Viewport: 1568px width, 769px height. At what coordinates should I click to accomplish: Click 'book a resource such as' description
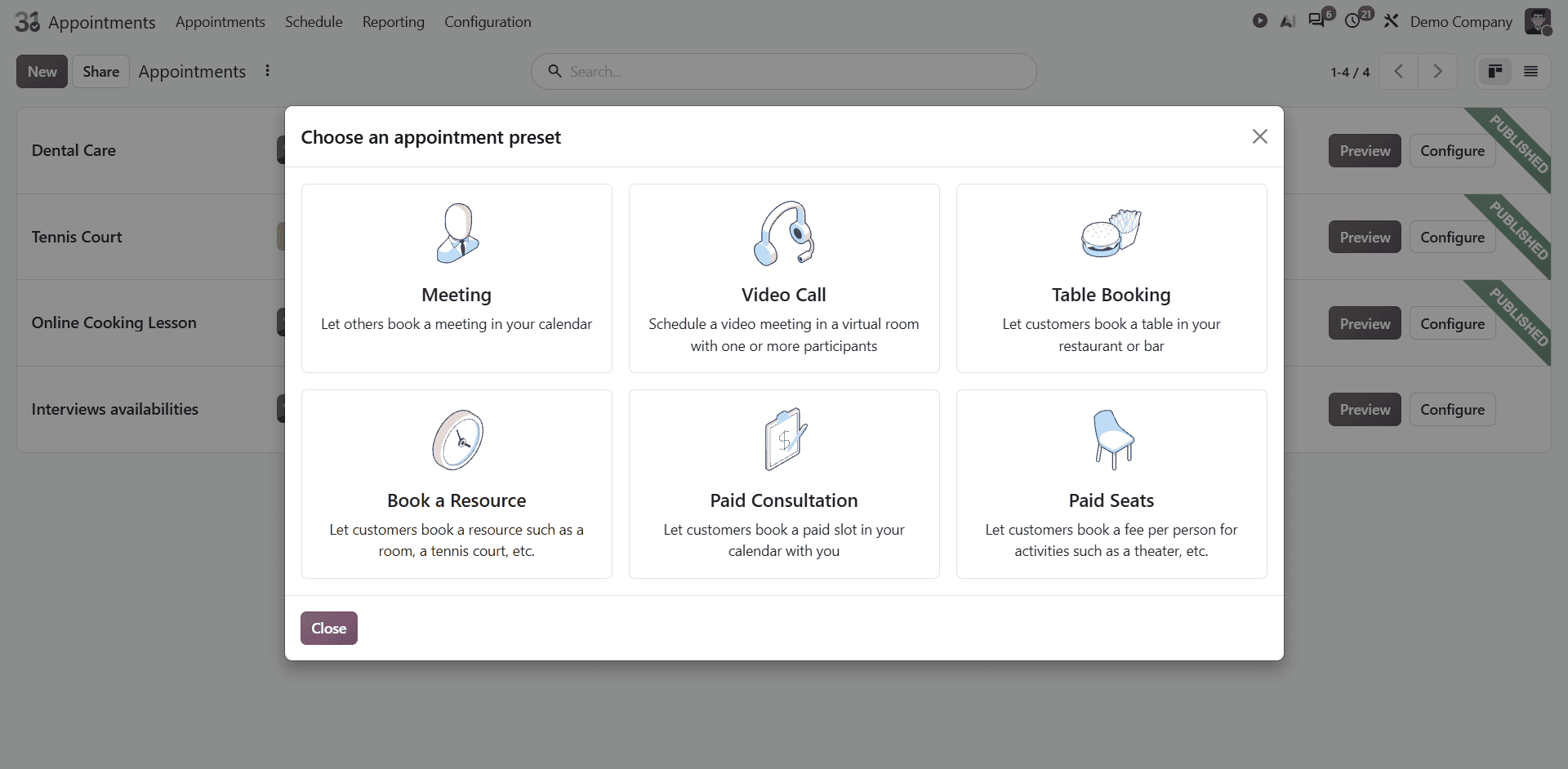tap(457, 540)
